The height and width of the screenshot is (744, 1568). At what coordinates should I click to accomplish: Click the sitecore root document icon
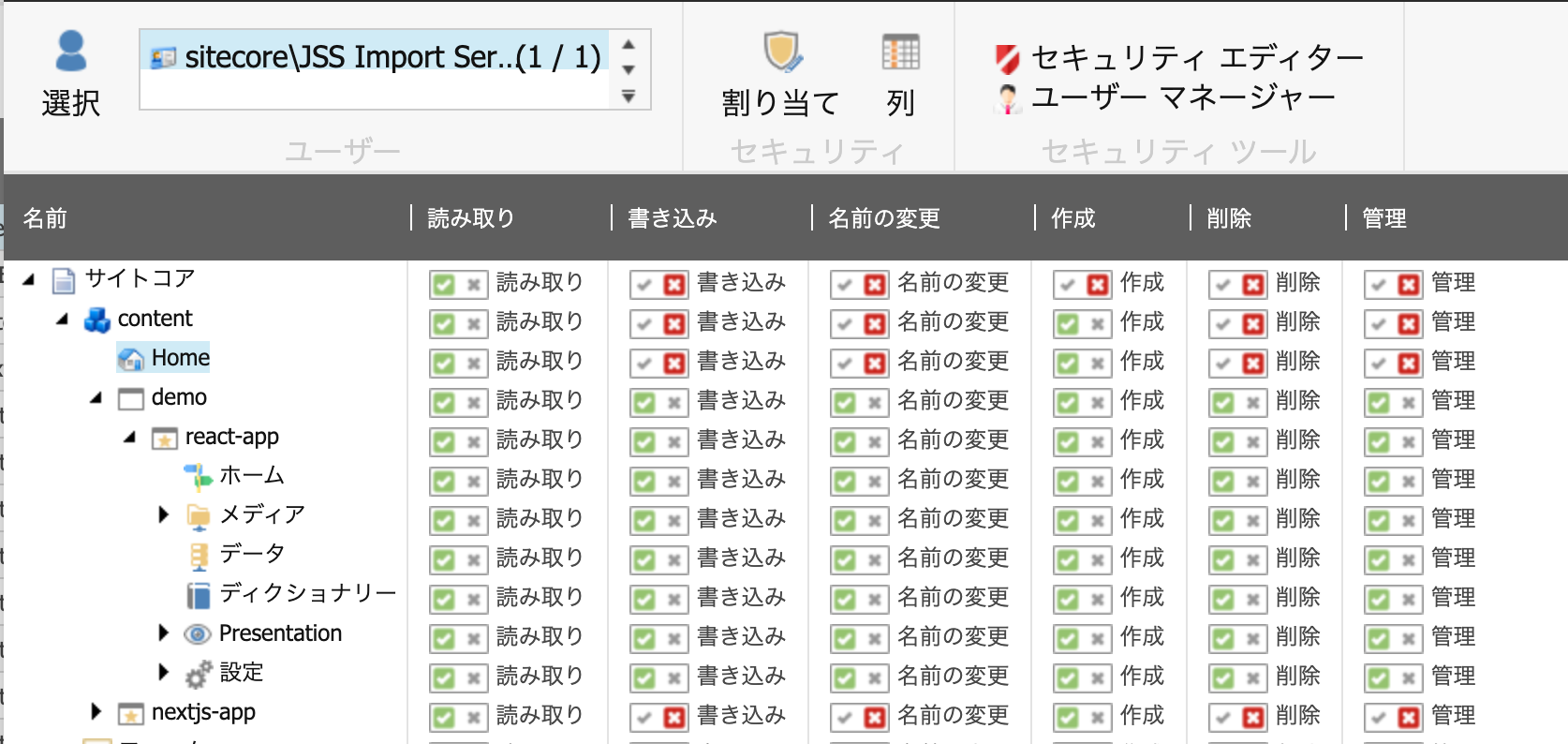64,280
